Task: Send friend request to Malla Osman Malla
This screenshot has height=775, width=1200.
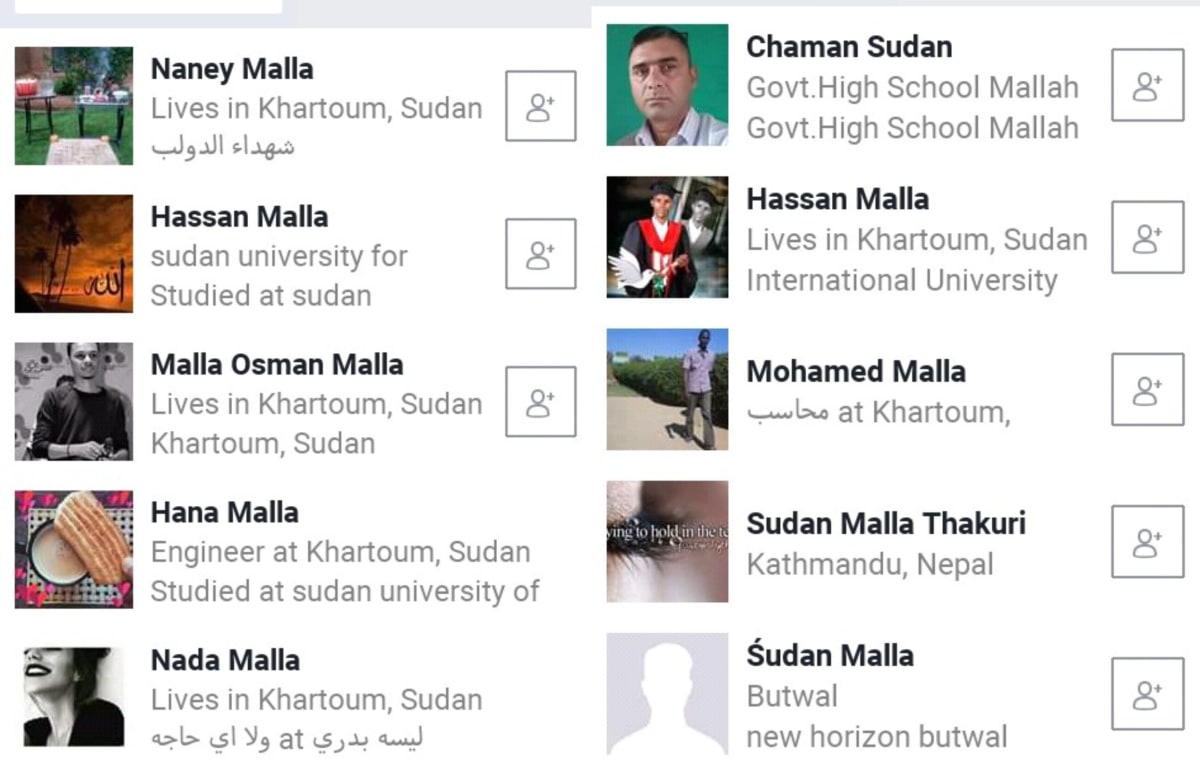Action: 541,402
